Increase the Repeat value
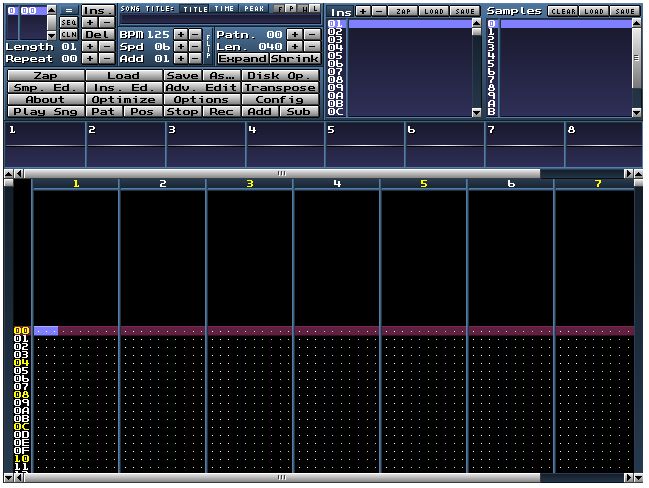Viewport: 649px width, 488px height. tap(89, 58)
